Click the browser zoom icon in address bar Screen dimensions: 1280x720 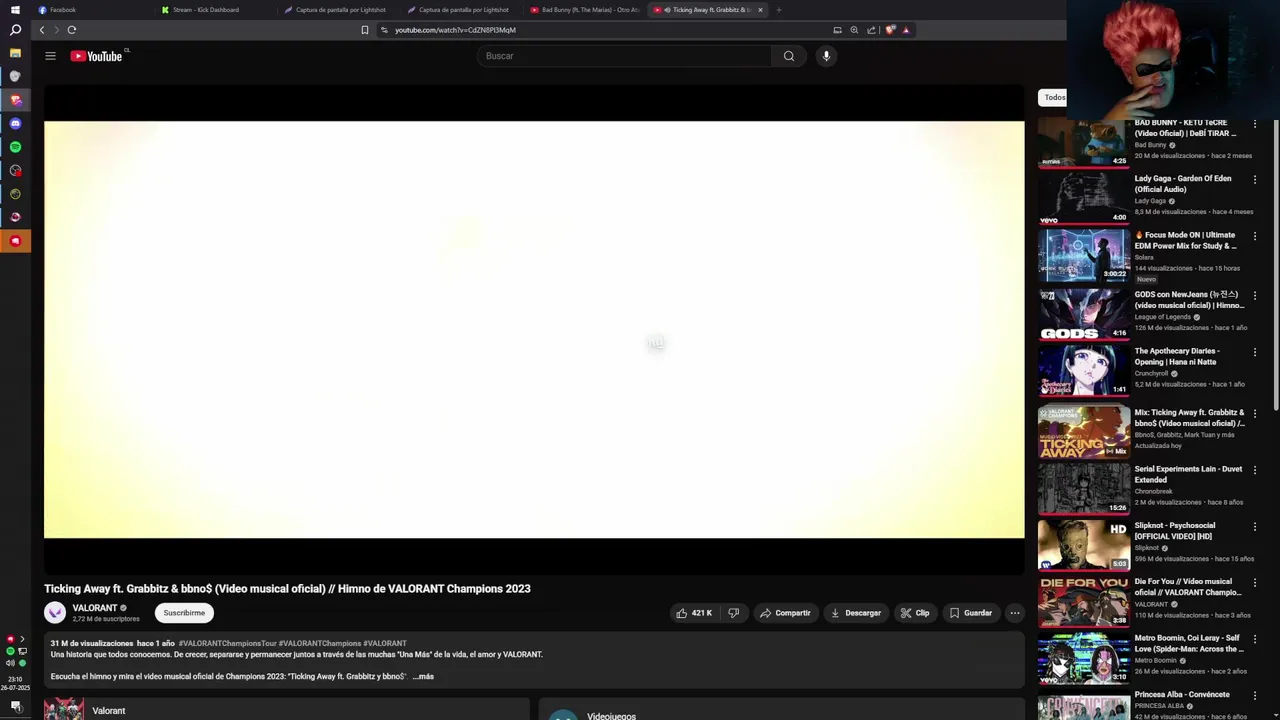pos(854,30)
